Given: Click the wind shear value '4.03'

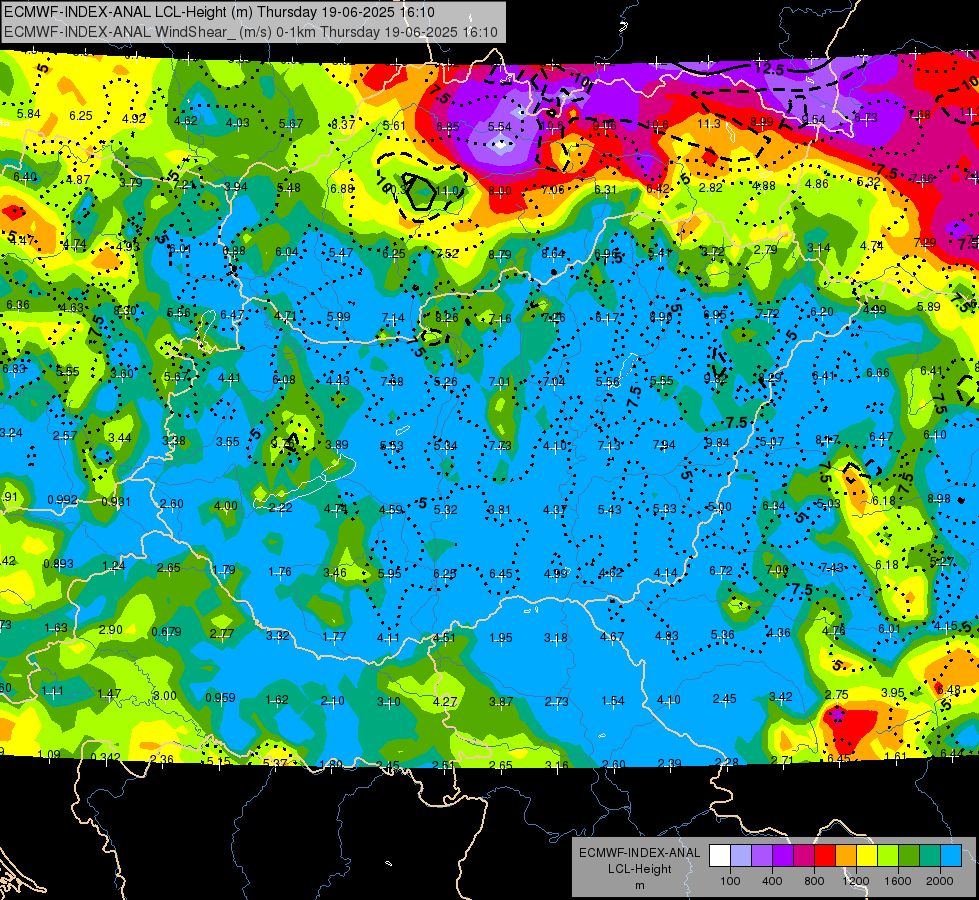Looking at the screenshot, I should click(x=238, y=123).
